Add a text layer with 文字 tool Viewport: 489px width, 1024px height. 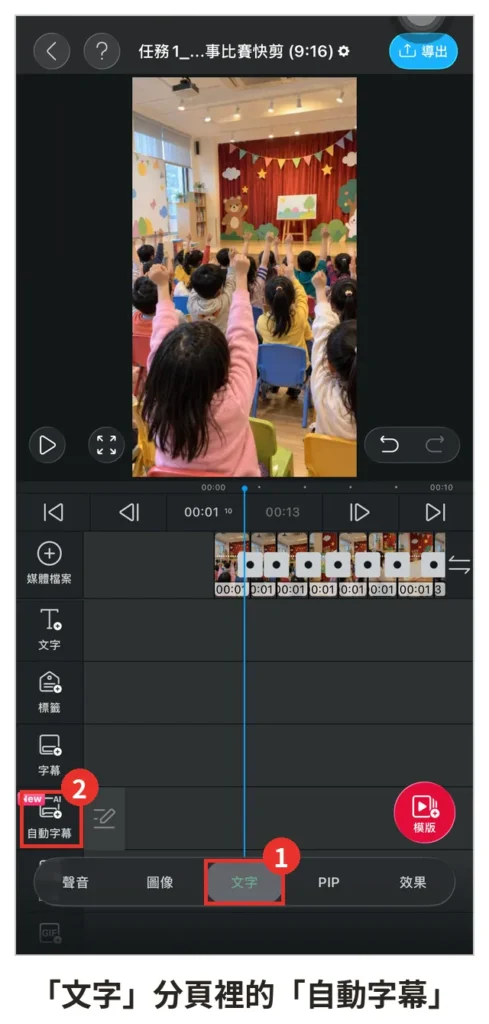(50, 630)
